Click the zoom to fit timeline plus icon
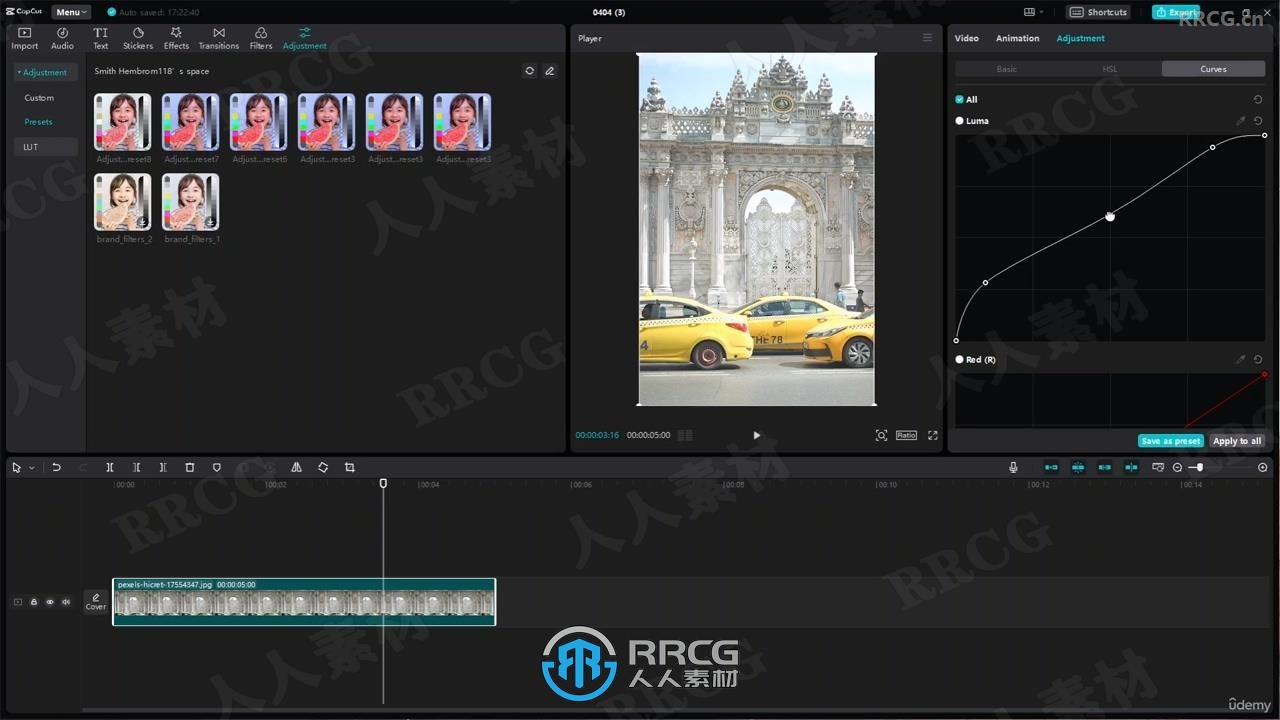Image resolution: width=1280 pixels, height=720 pixels. tap(1263, 467)
